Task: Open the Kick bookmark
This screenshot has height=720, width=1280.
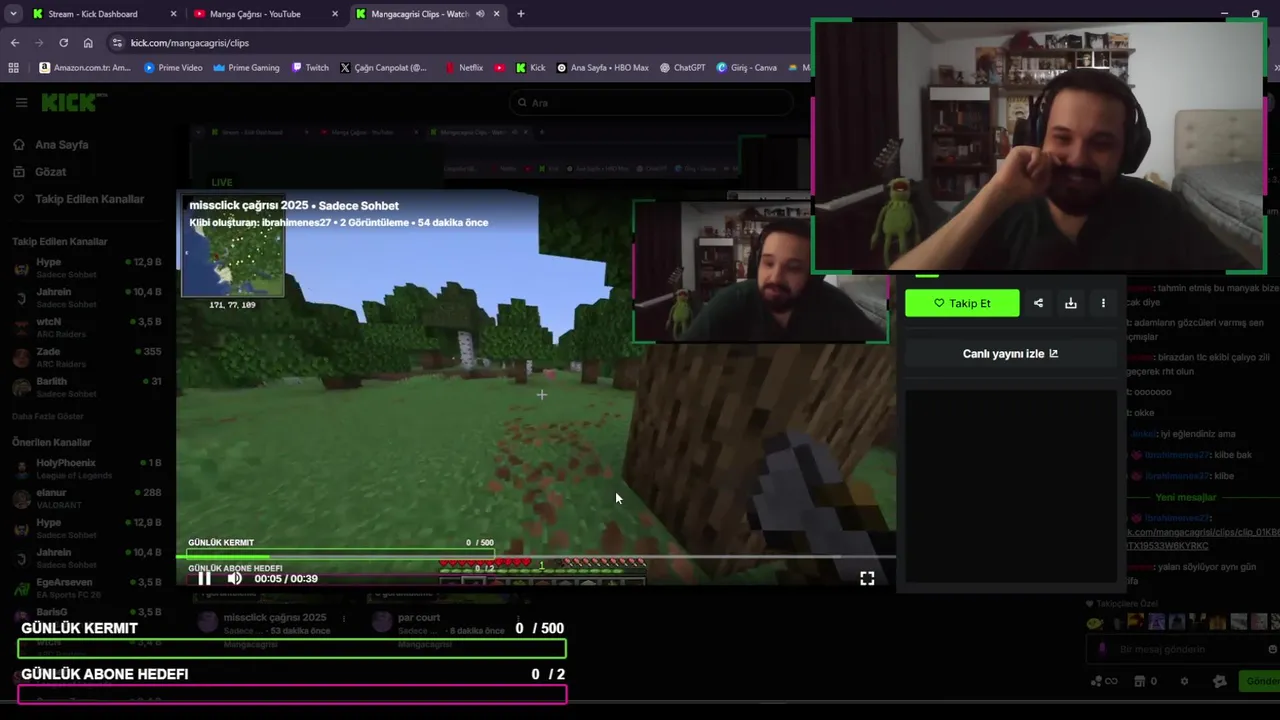Action: (530, 68)
